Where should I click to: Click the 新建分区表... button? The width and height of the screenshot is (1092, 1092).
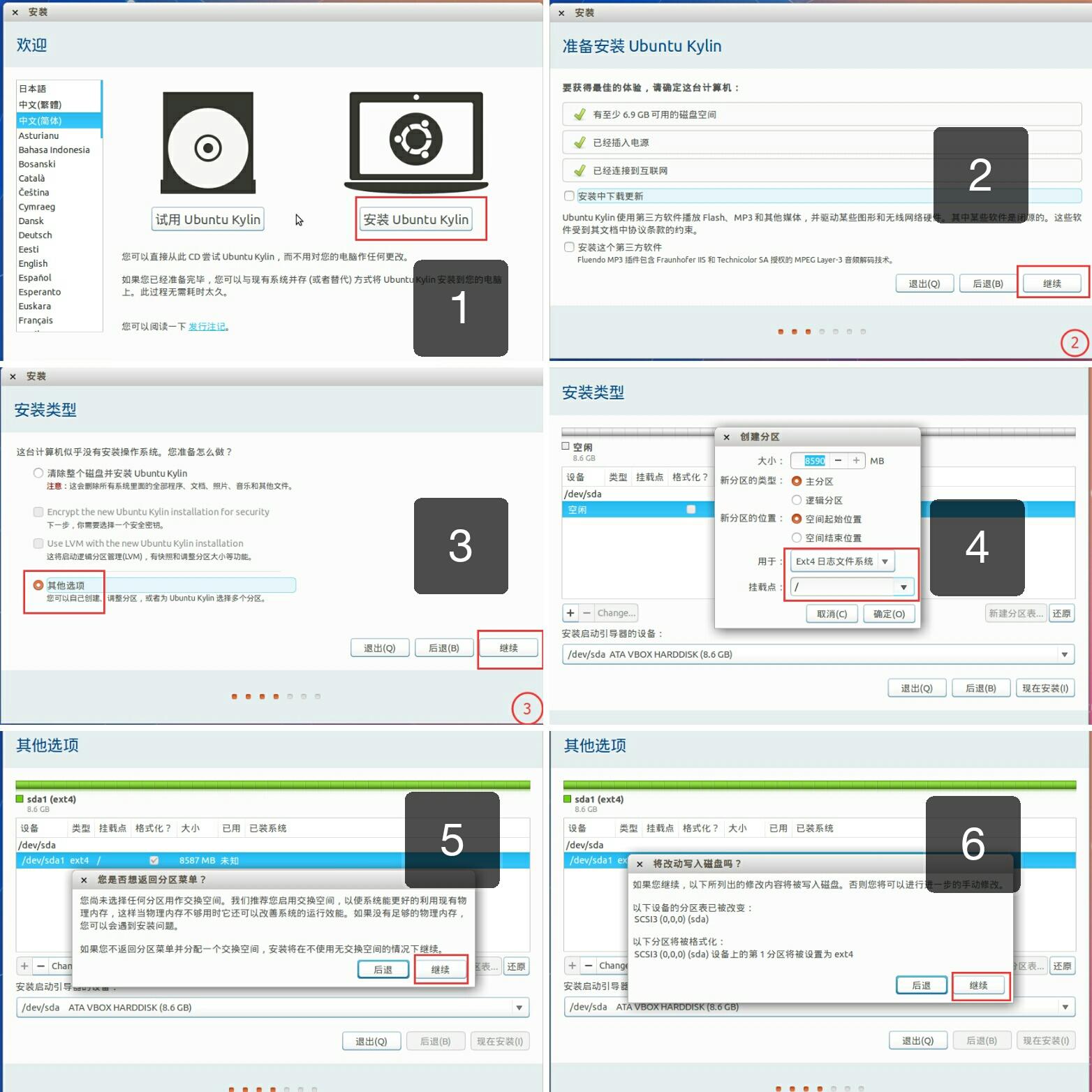click(x=1016, y=613)
